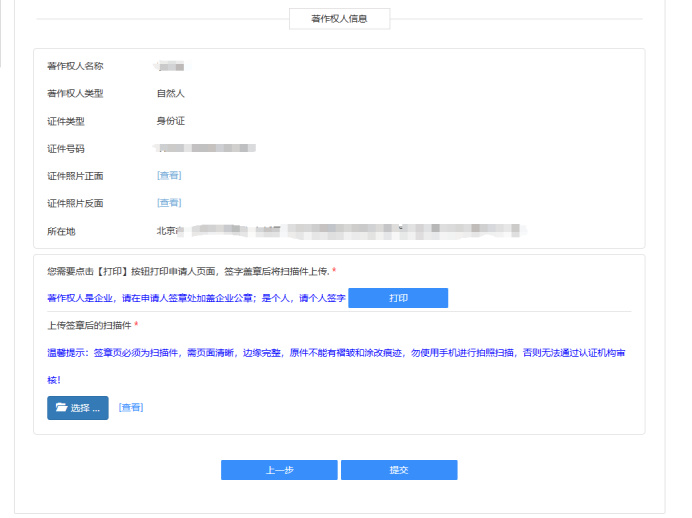Click the 证件类型 field label

click(x=66, y=121)
